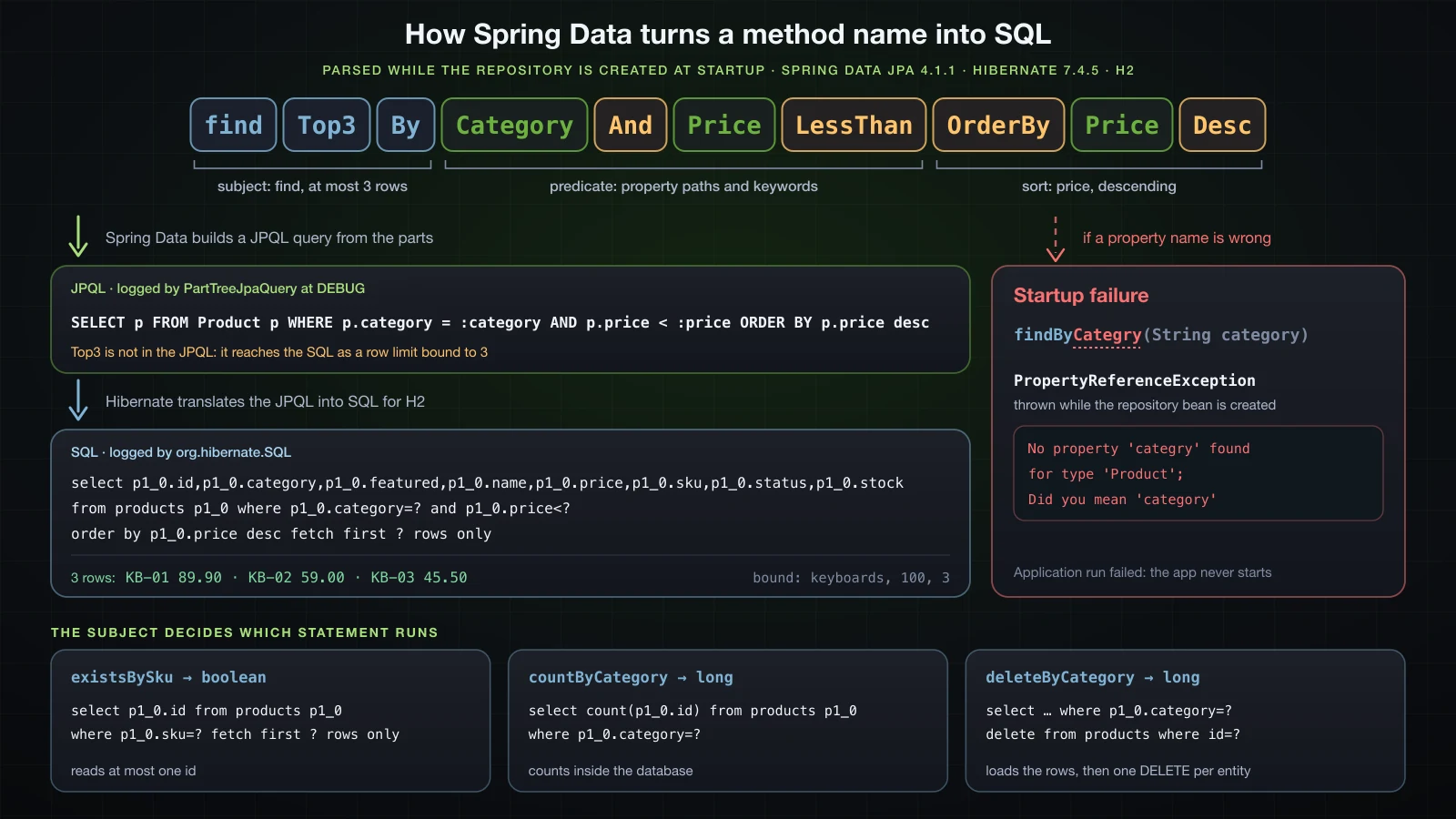This screenshot has height=819, width=1456.
Task: Click the JPQL line 'SELECT p FROM Product p WHERE...'
Action: (500, 322)
